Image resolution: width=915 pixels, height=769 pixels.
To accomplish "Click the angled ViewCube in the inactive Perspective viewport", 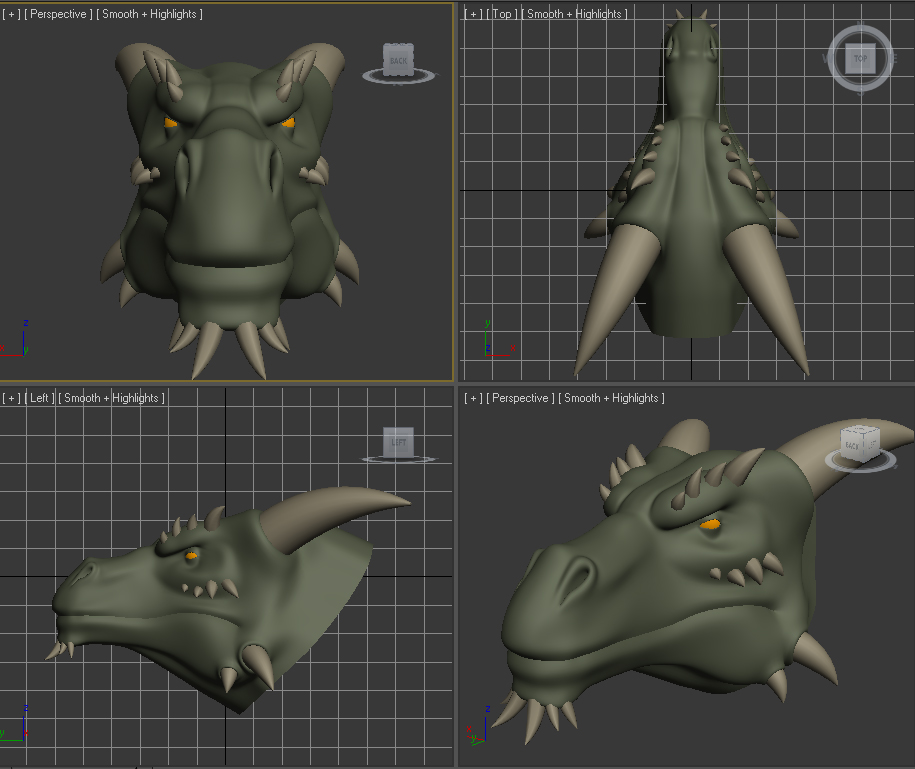I will click(860, 444).
